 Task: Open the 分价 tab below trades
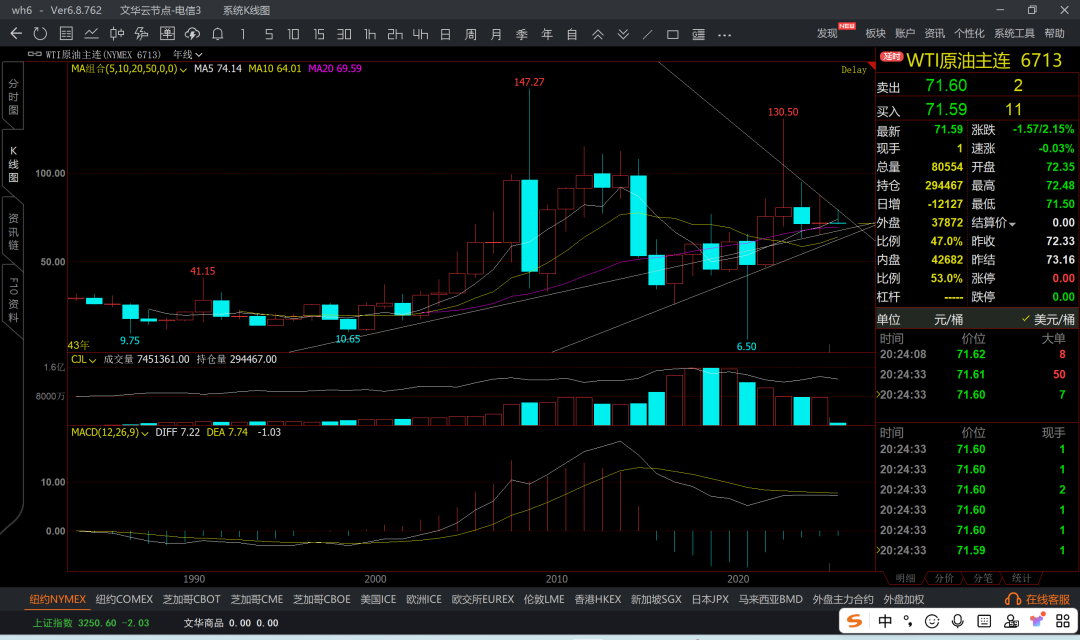(x=944, y=578)
